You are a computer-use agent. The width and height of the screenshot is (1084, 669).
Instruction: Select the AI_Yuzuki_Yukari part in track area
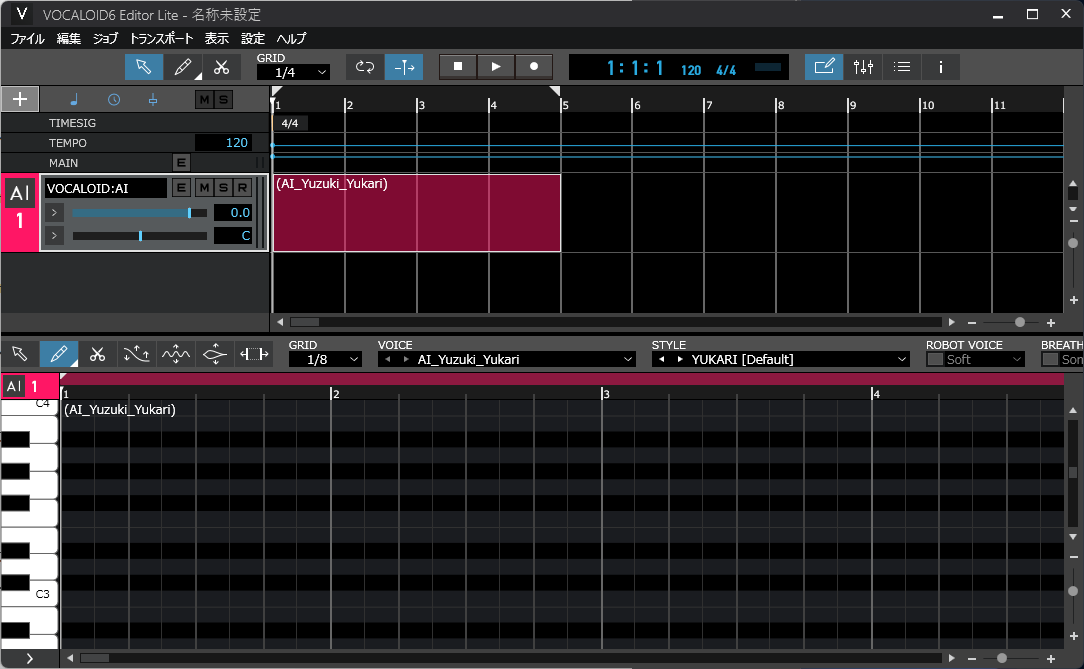point(417,213)
